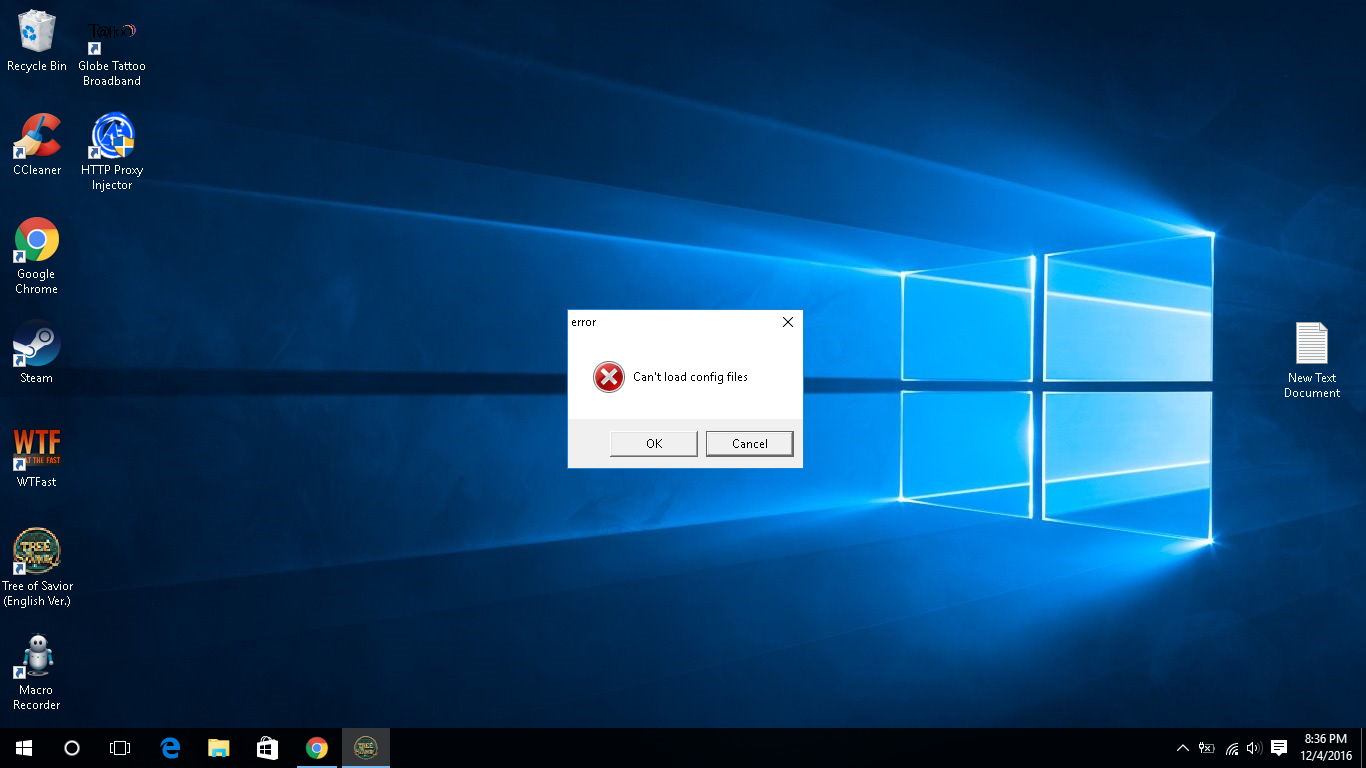Open the Windows Start menu
Viewport: 1366px width, 768px height.
(24, 748)
